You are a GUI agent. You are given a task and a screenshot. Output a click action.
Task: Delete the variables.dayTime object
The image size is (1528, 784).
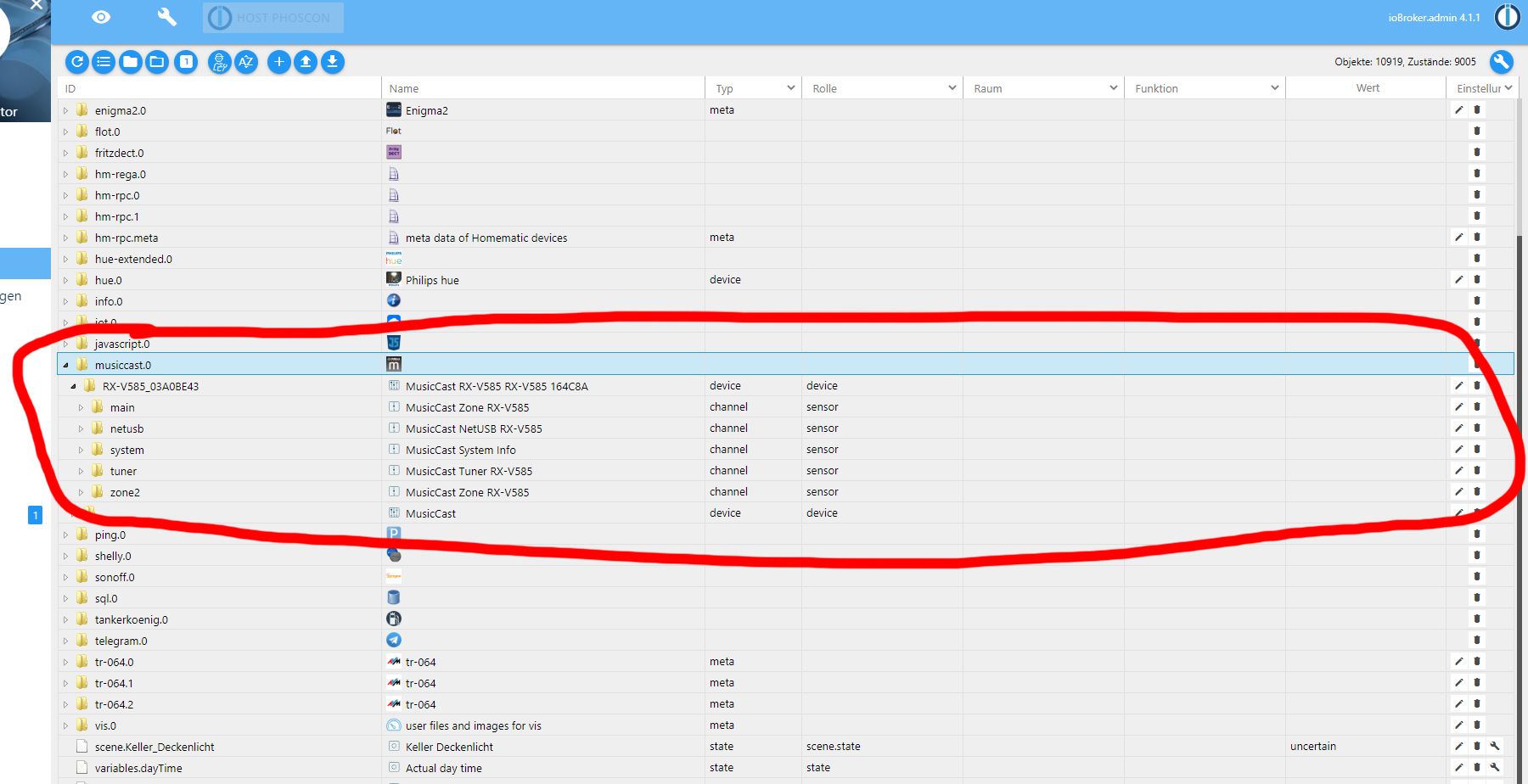click(1477, 767)
